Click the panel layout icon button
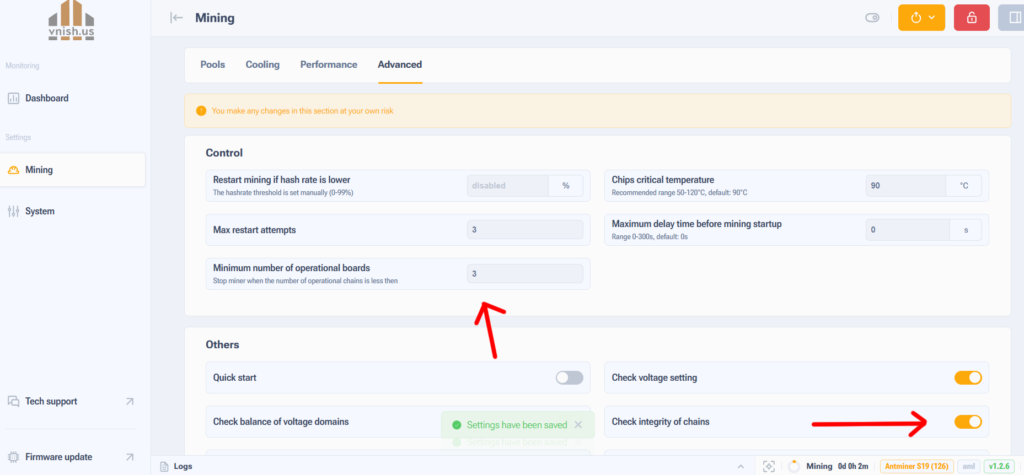The image size is (1024, 475). [x=1011, y=18]
